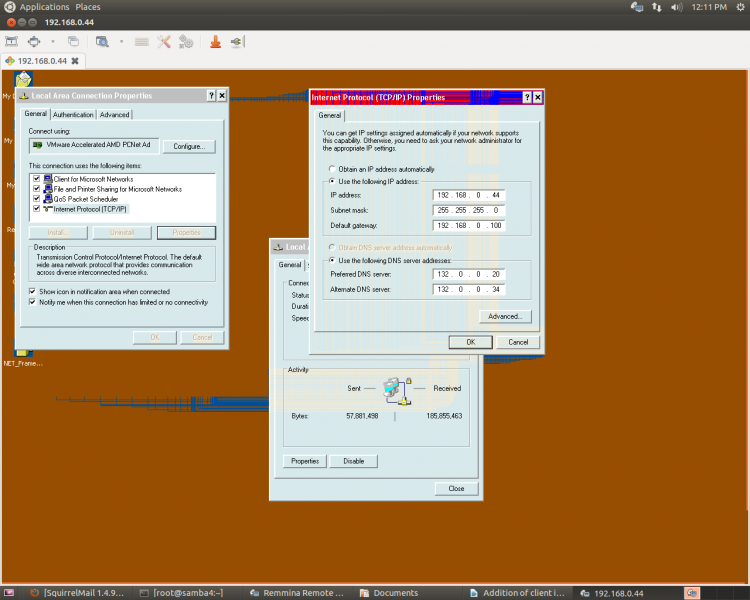Select the Internet Protocol (TCP/IP) list item
Screen dimensions: 750x600
tap(90, 209)
